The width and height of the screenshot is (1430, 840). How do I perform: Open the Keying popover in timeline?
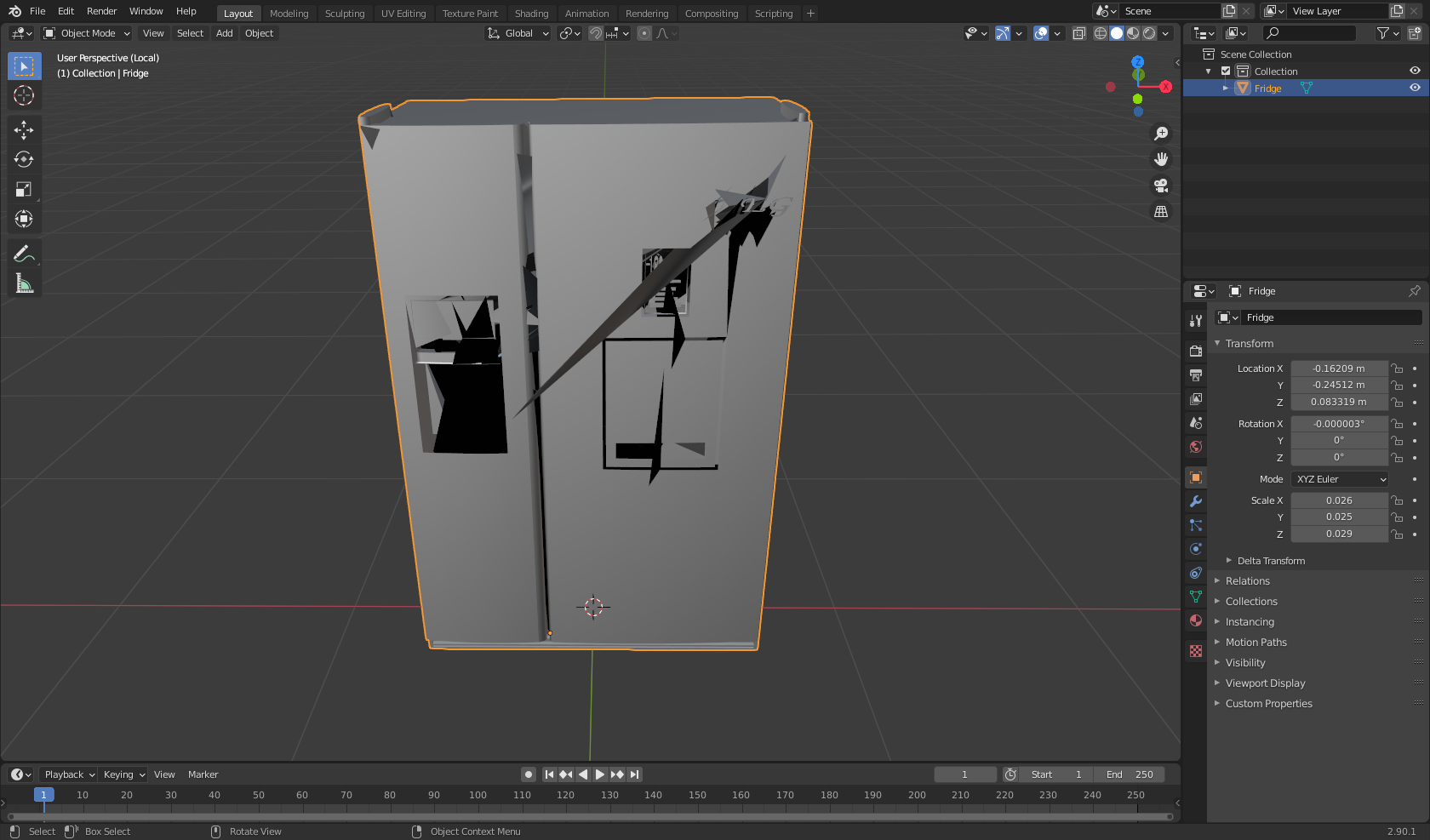click(124, 774)
